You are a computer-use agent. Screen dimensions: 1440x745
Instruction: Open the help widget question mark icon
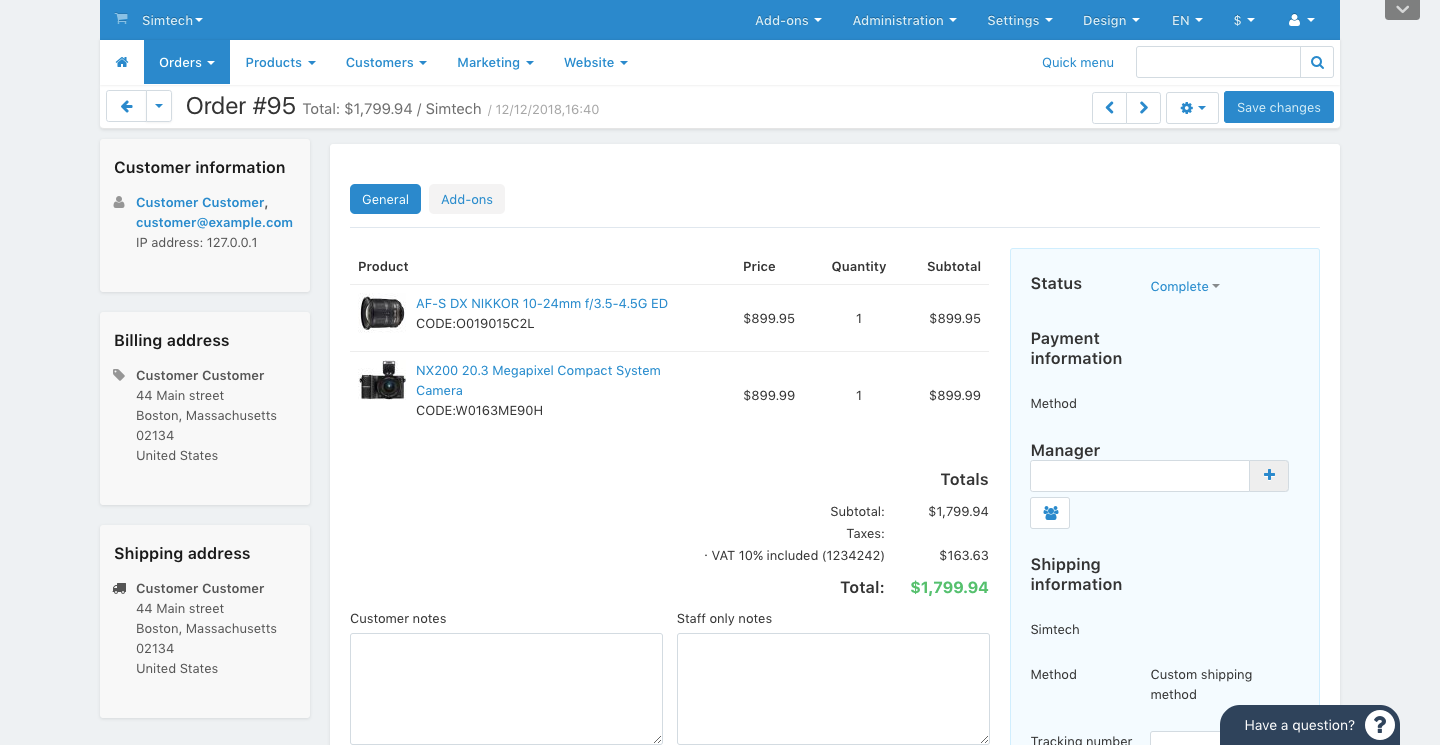coord(1379,724)
